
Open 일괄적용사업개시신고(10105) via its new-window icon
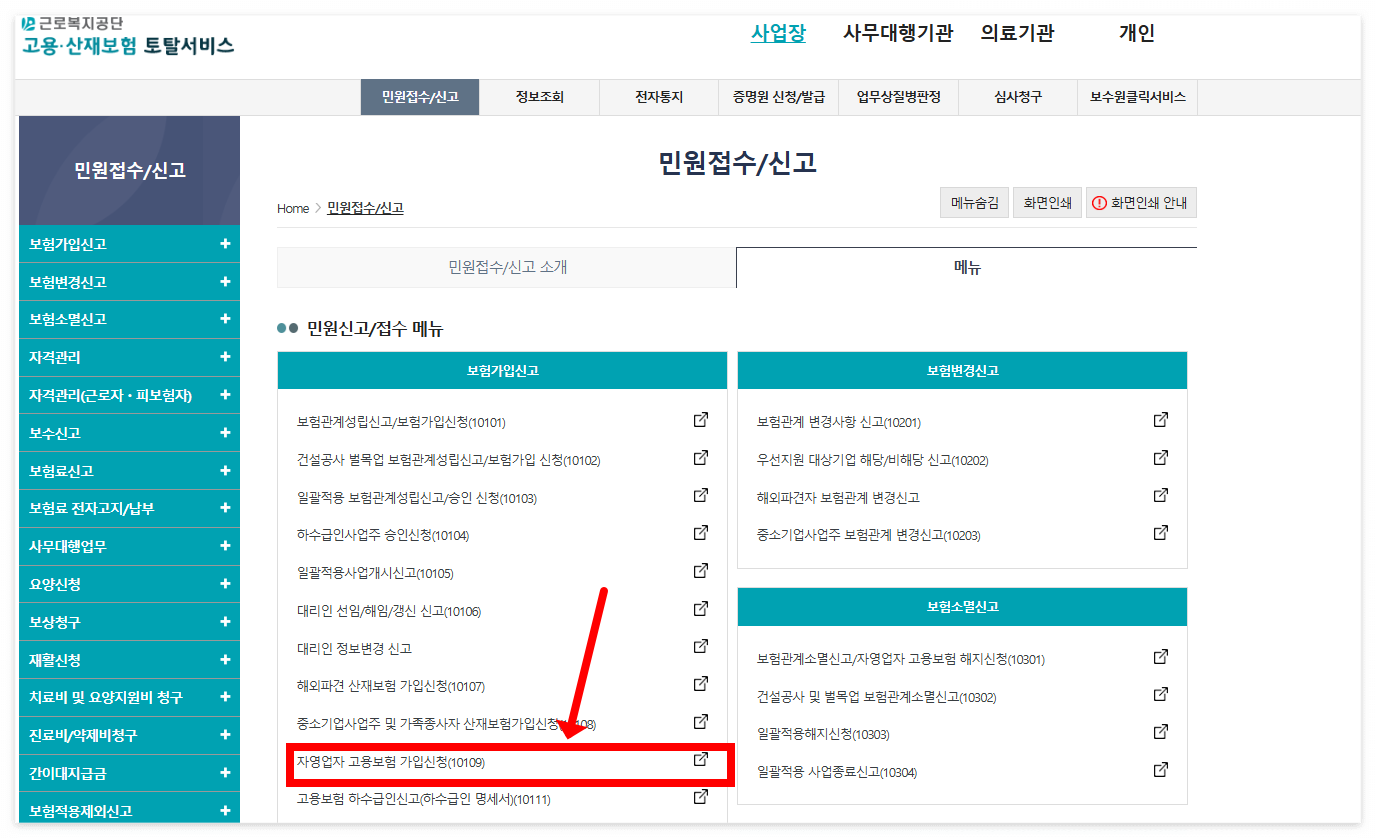click(701, 569)
